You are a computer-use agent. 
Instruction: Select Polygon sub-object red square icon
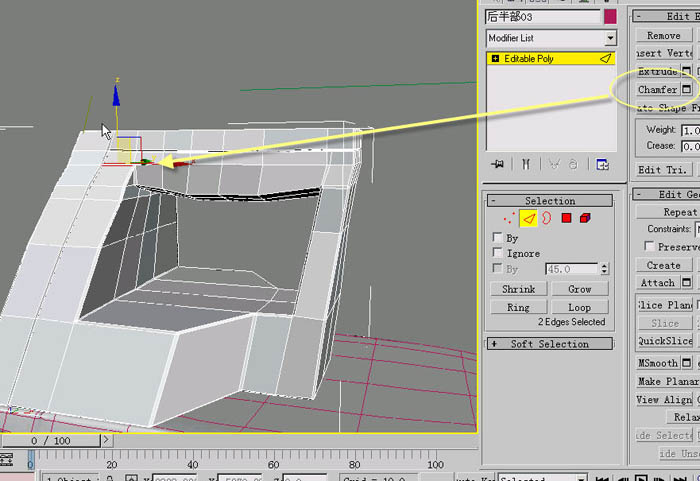(566, 218)
